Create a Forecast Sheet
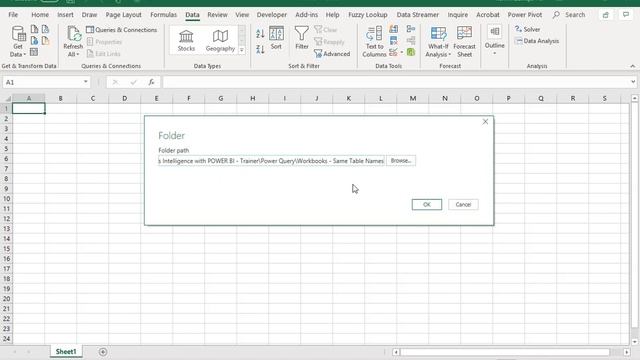 (x=464, y=42)
